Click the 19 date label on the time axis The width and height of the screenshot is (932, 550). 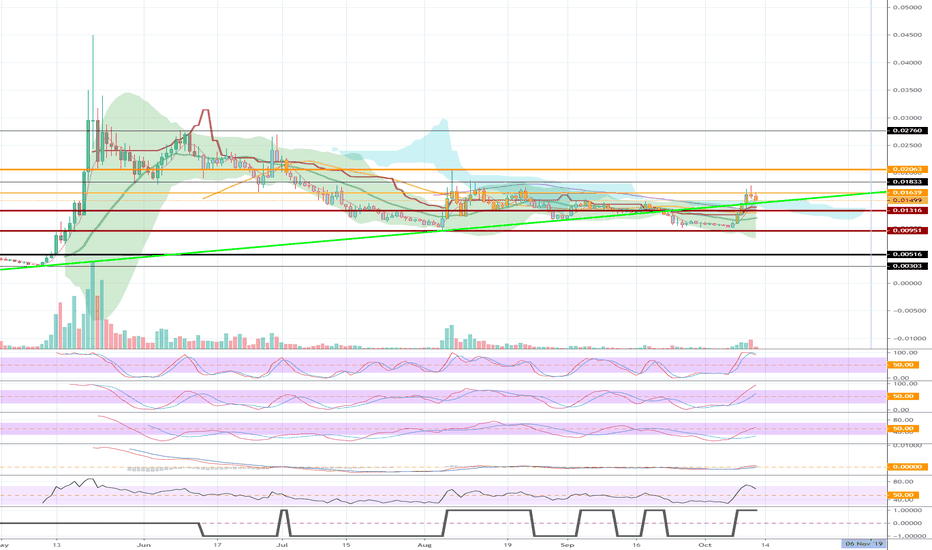pos(507,544)
